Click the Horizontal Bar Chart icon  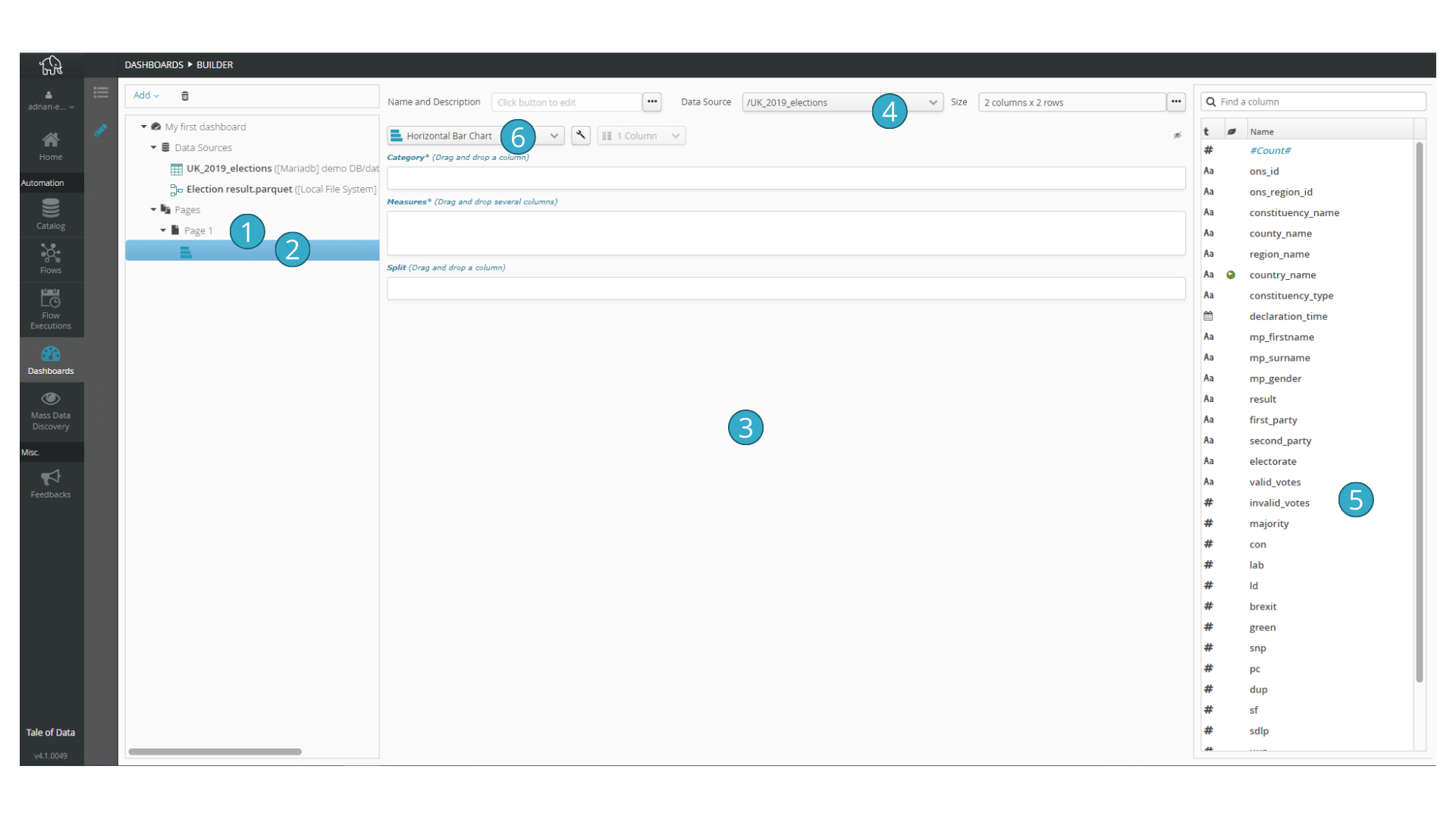coord(397,135)
